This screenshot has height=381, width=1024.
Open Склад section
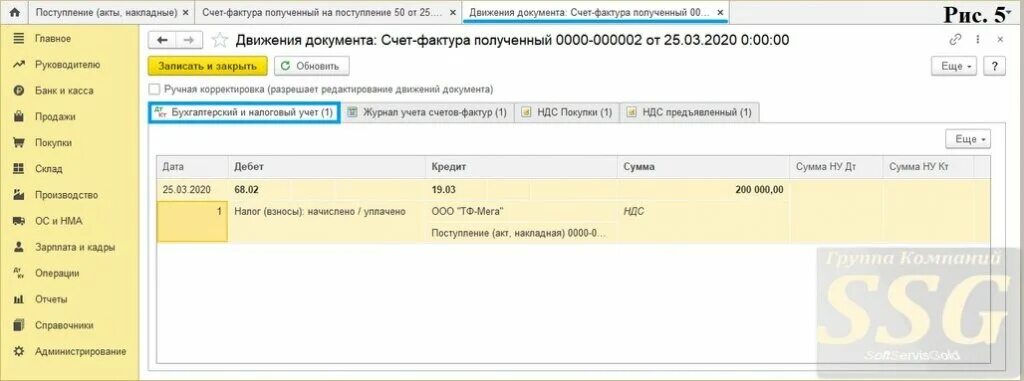pos(49,169)
